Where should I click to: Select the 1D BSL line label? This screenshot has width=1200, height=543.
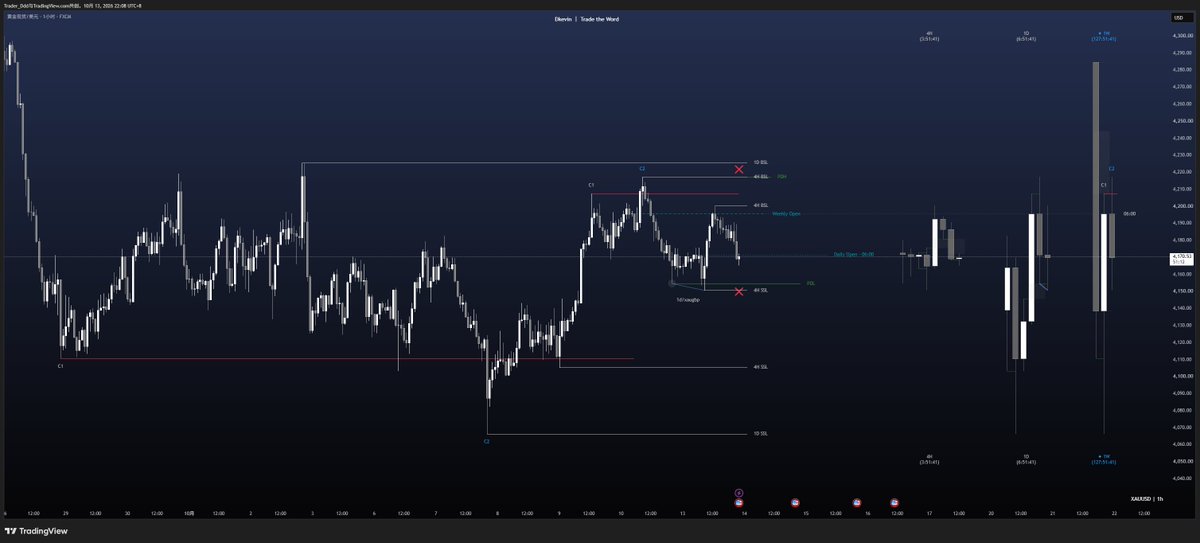point(760,162)
